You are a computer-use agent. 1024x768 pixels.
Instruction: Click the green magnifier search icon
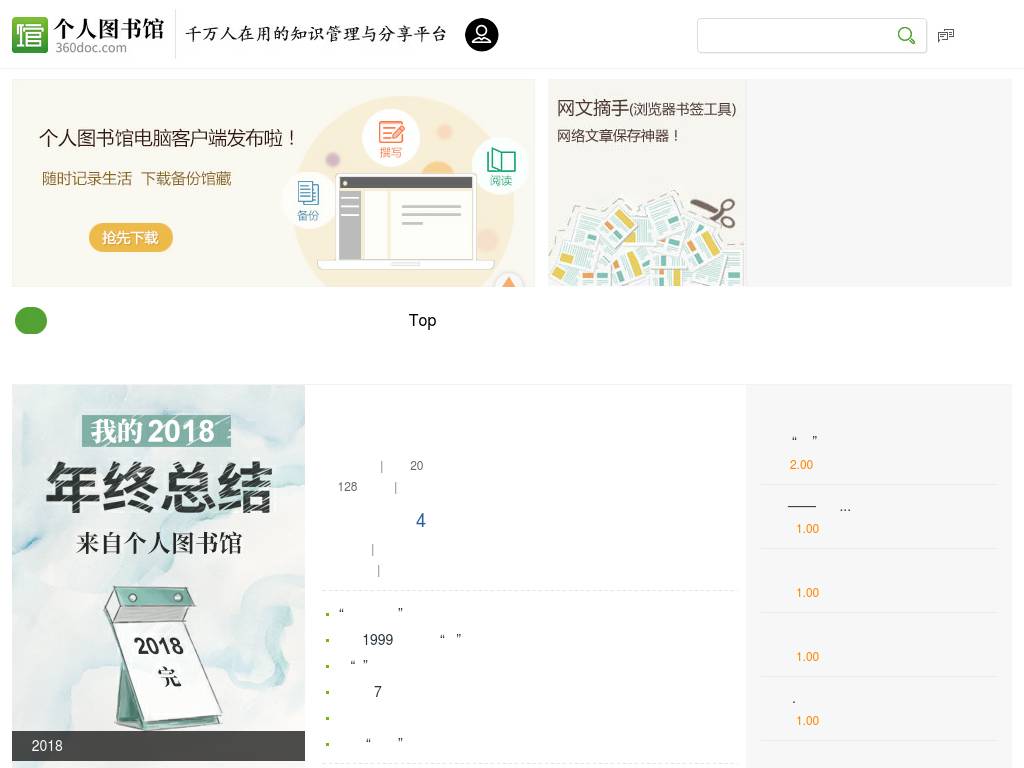[x=906, y=35]
